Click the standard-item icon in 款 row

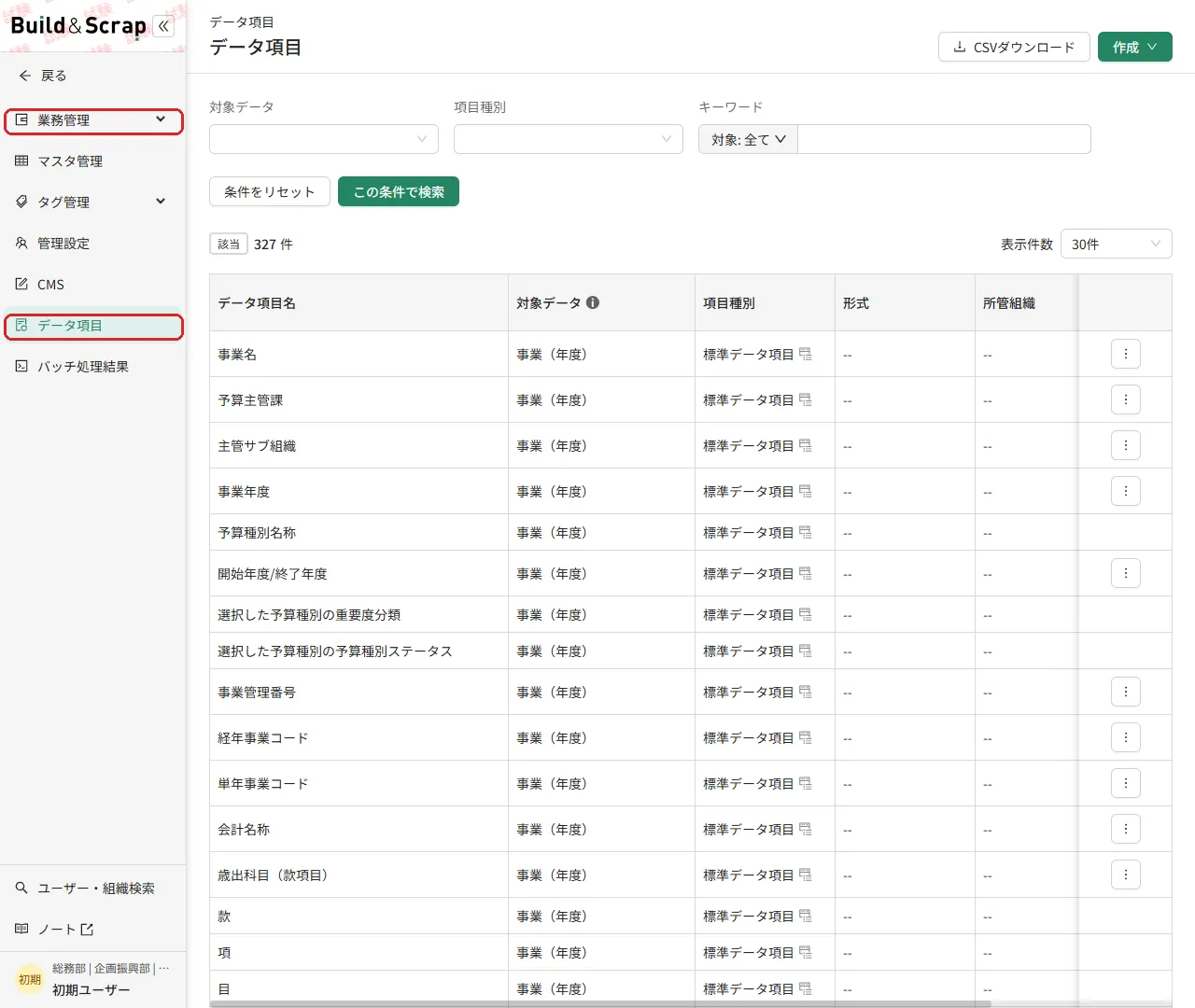click(x=805, y=916)
